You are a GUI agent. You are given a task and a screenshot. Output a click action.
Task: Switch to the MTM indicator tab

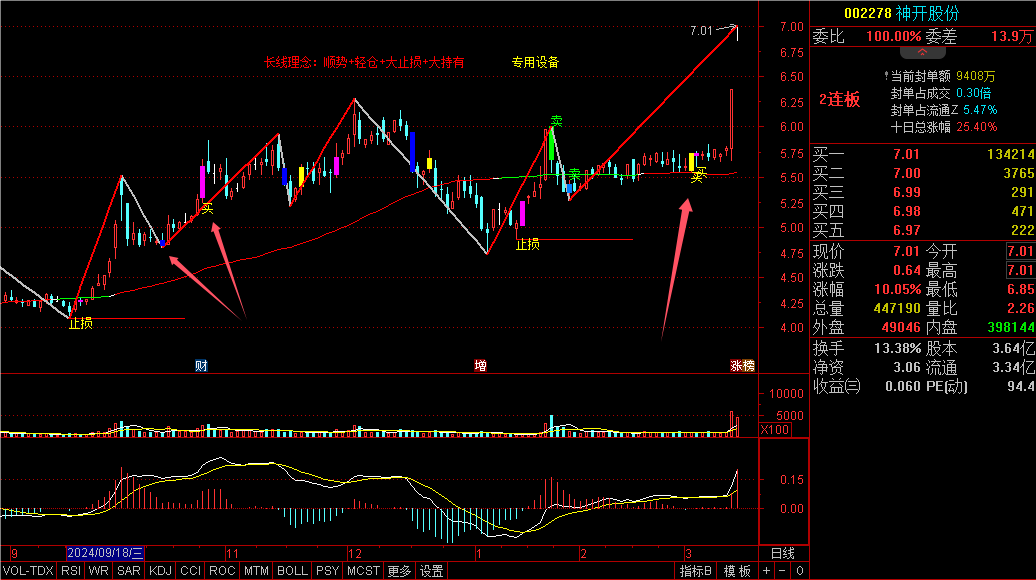[x=256, y=571]
